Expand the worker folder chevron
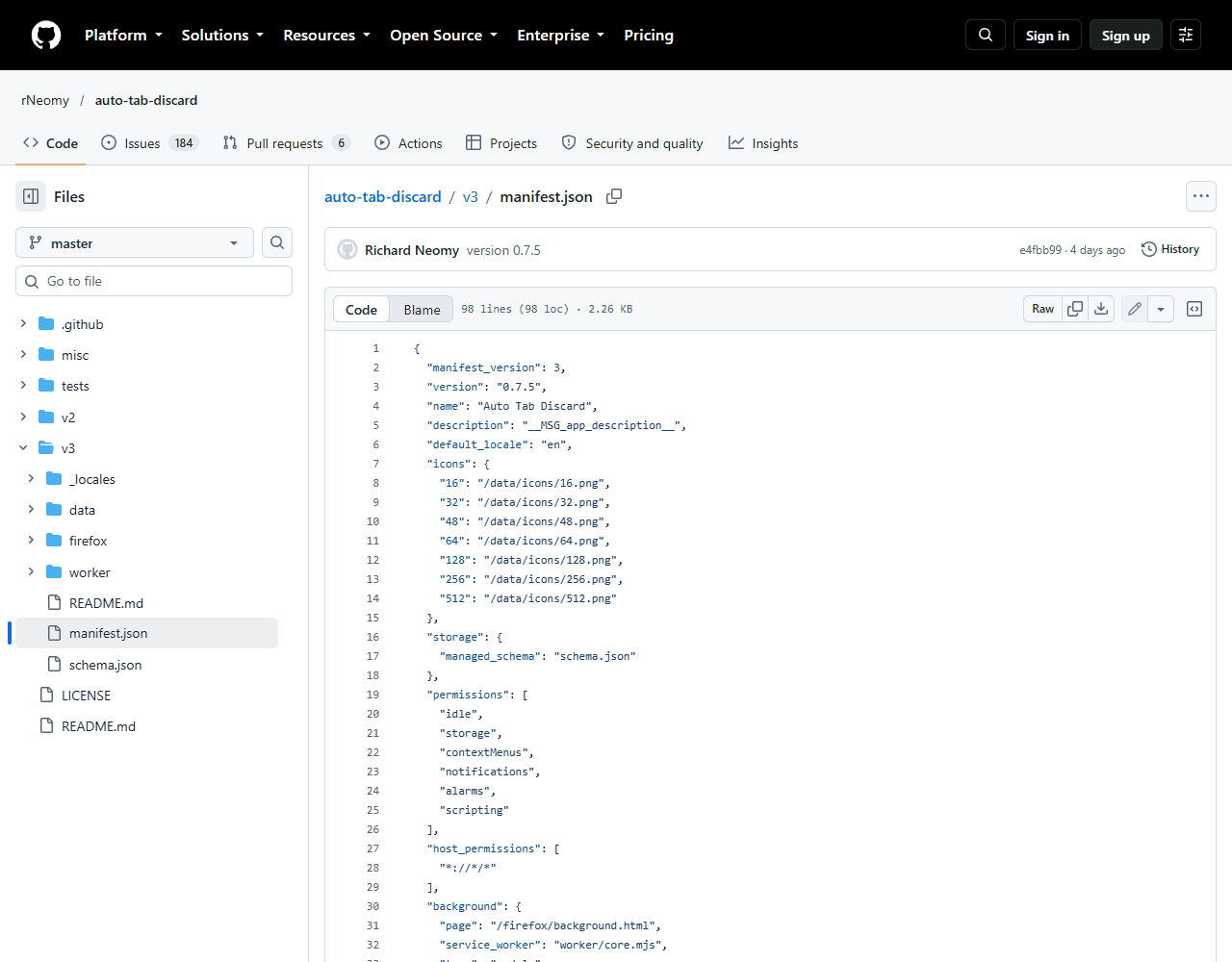1232x962 pixels. click(x=31, y=571)
